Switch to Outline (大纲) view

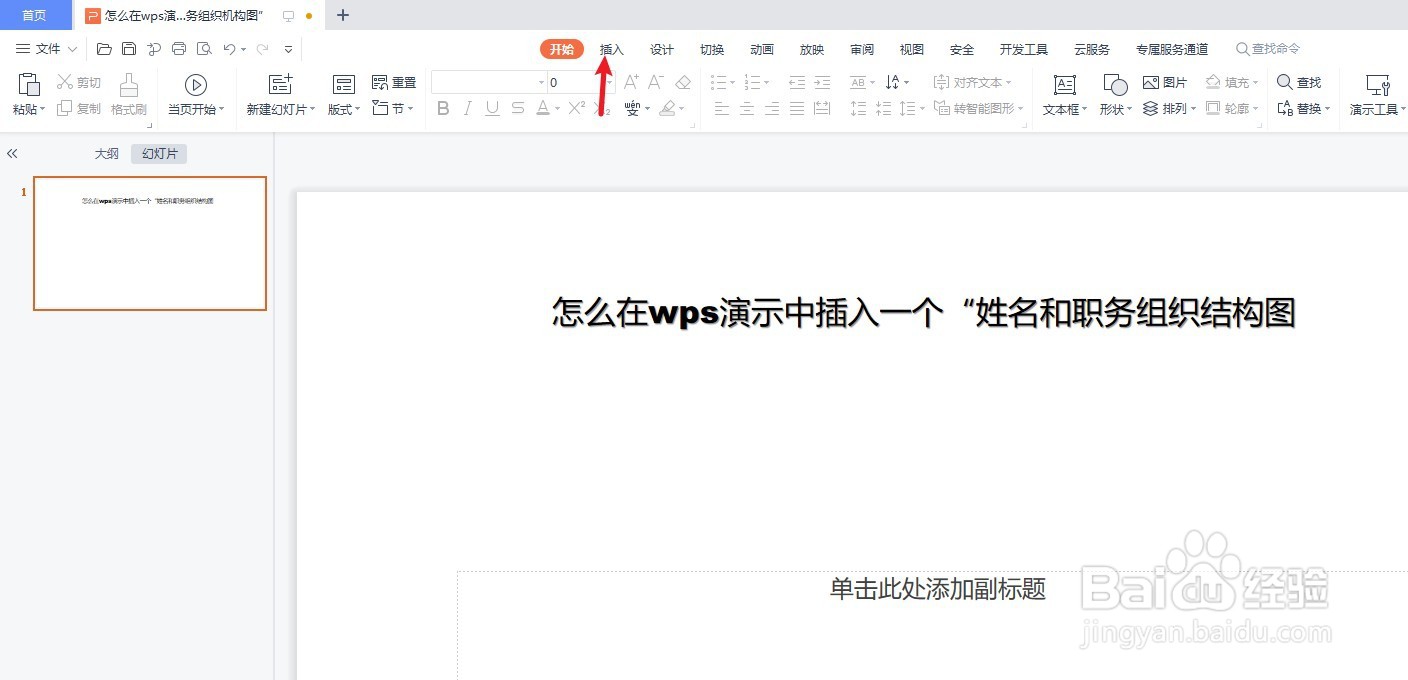(106, 154)
